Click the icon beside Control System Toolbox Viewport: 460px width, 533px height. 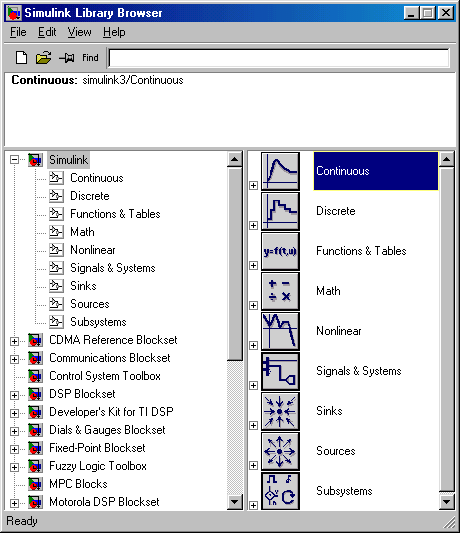click(x=35, y=376)
